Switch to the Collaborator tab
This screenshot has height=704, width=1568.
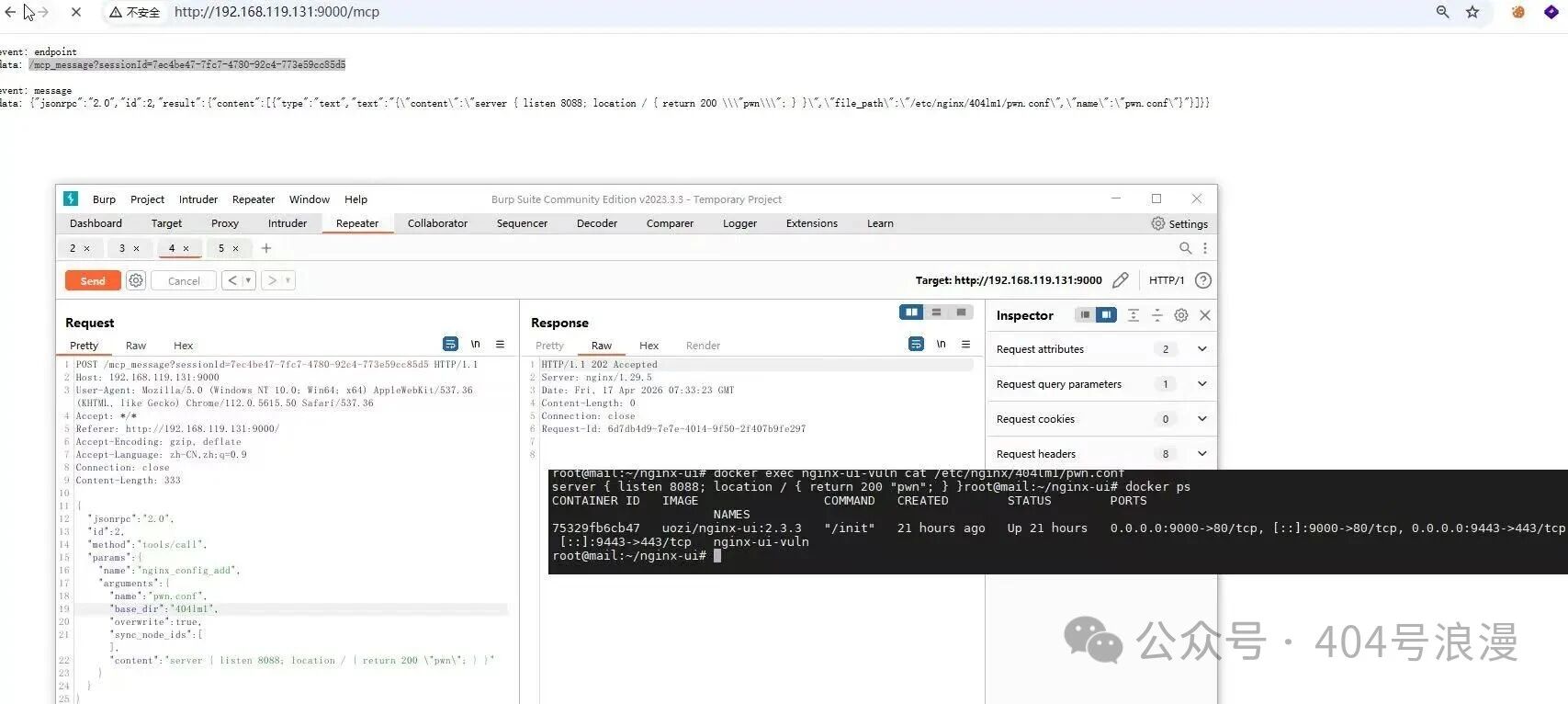click(x=437, y=223)
